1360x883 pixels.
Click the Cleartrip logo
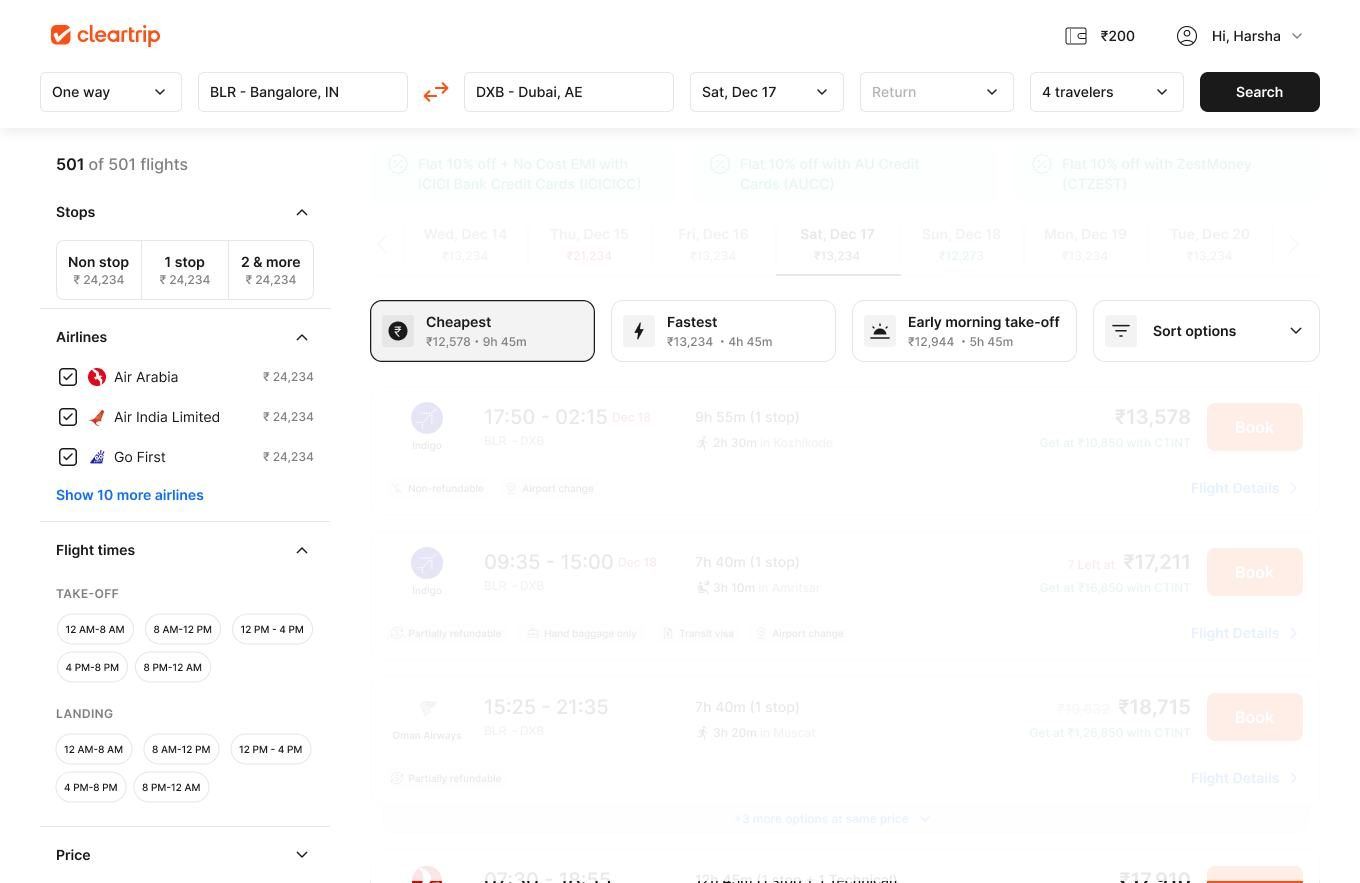click(105, 35)
